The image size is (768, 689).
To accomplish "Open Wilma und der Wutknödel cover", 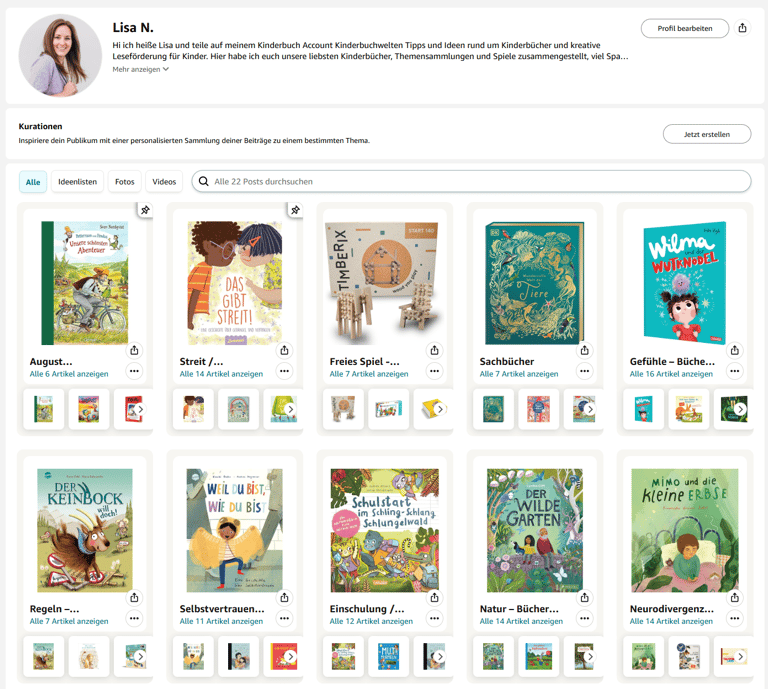I will (684, 283).
